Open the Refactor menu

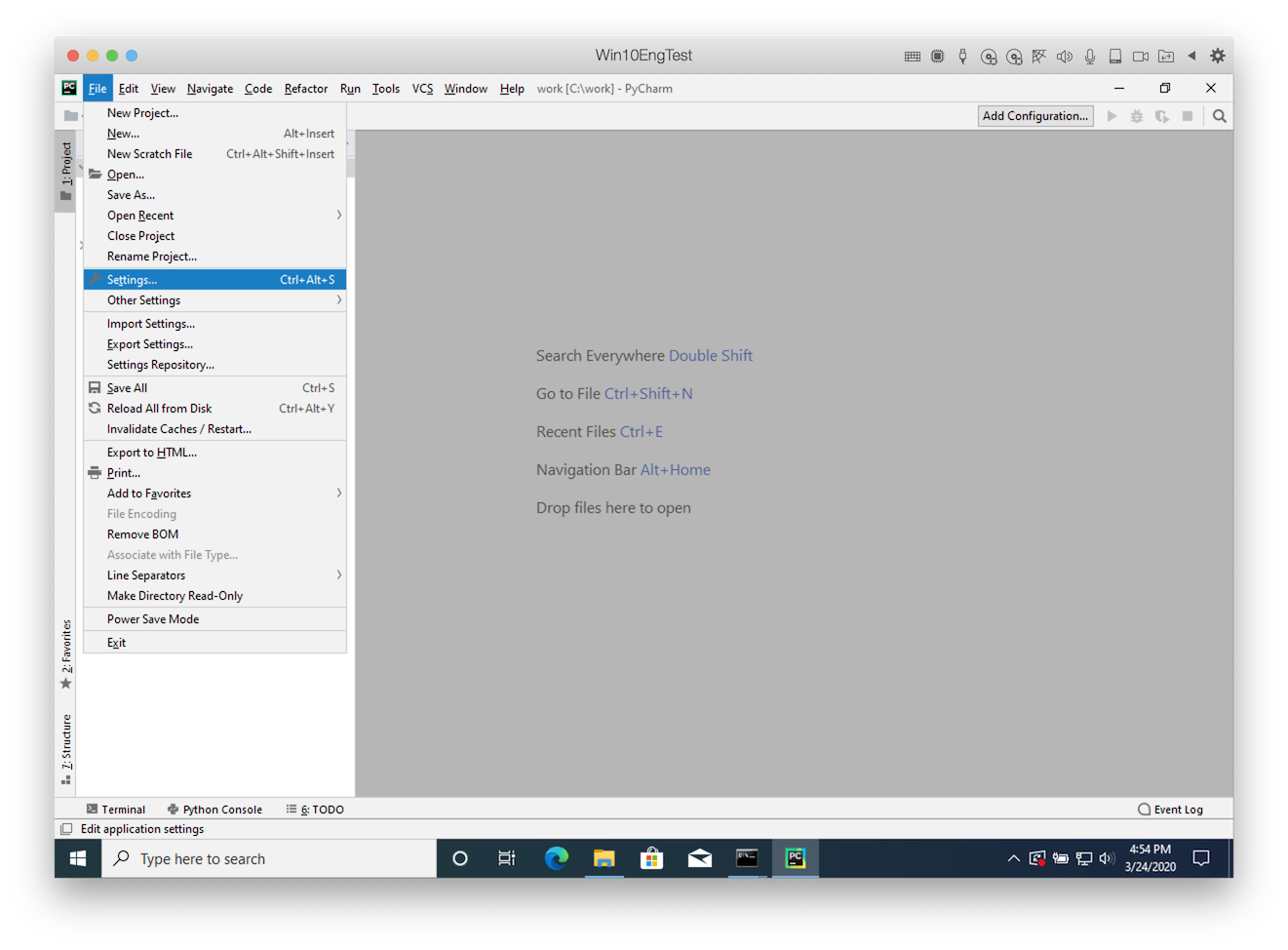(306, 89)
